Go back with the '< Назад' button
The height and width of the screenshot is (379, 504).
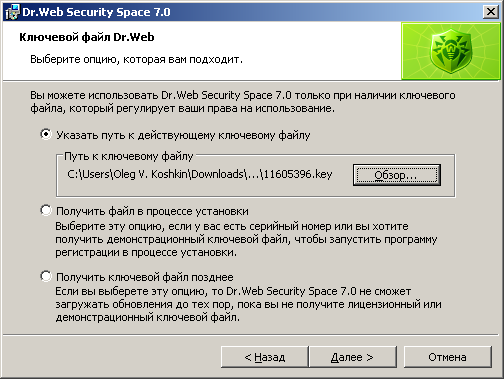pos(265,357)
